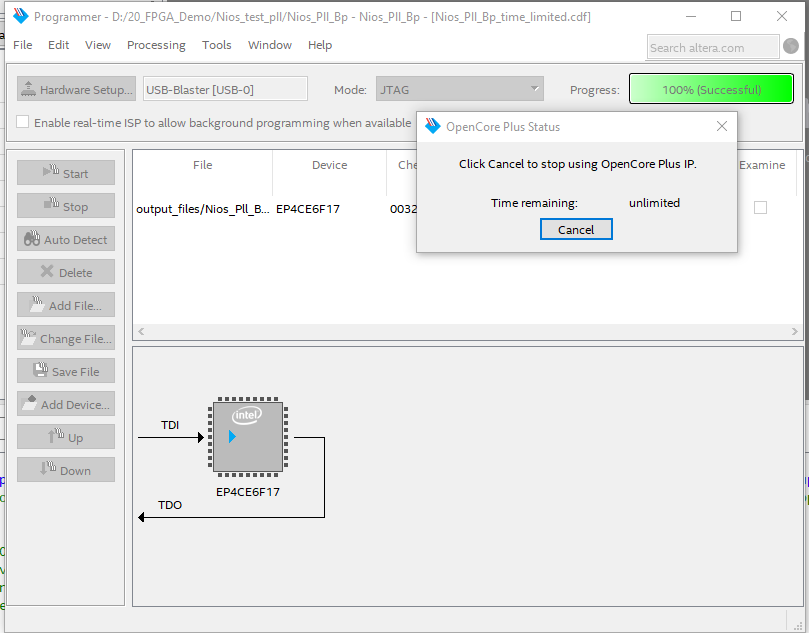Viewport: 809px width, 633px height.
Task: Select the output_files/Nios_Pll_B... file entry
Action: coord(202,209)
